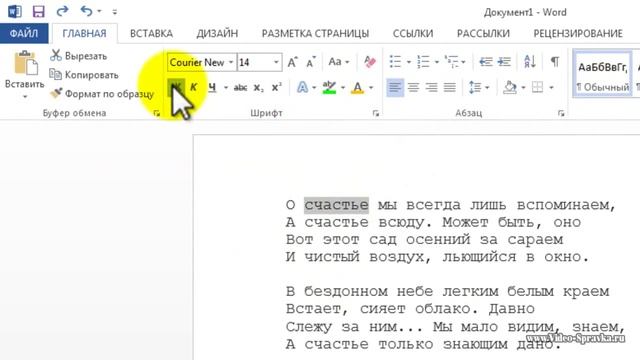Image resolution: width=640 pixels, height=360 pixels.
Task: Open the Шрифт font dialog launcher
Action: pos(376,113)
